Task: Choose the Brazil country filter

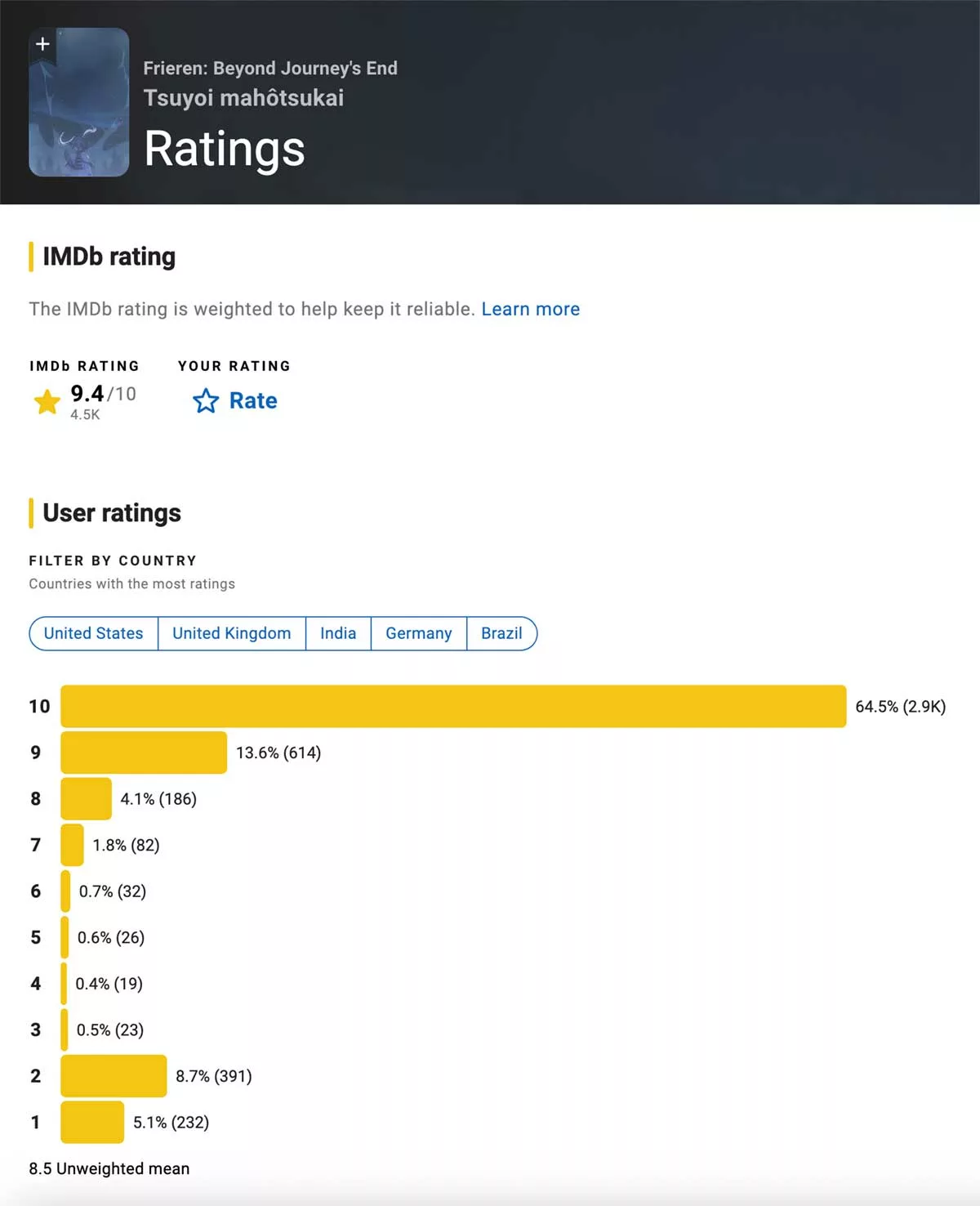Action: tap(501, 633)
